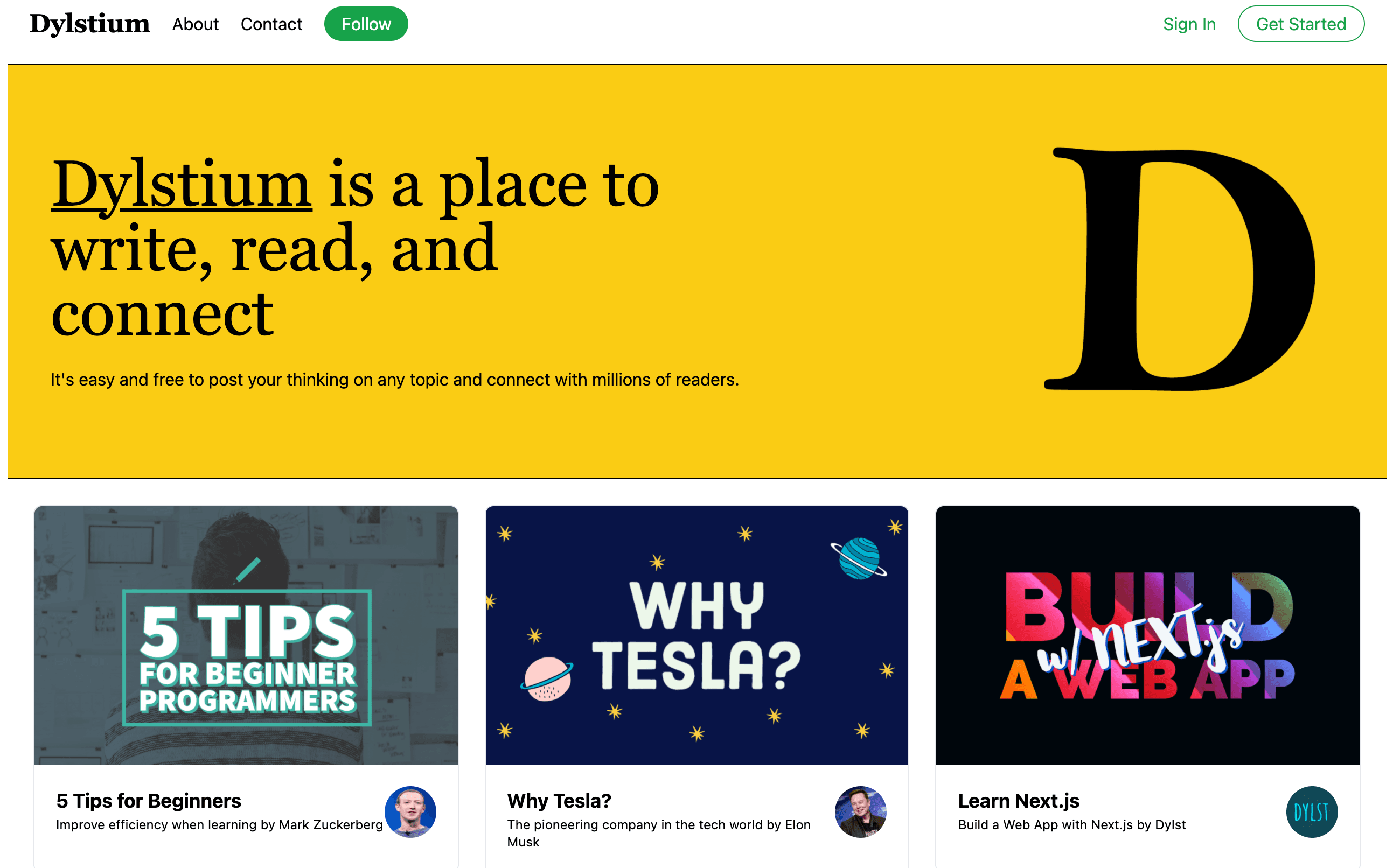Click Mark Zuckerberg author avatar
The height and width of the screenshot is (868, 1393).
point(410,812)
